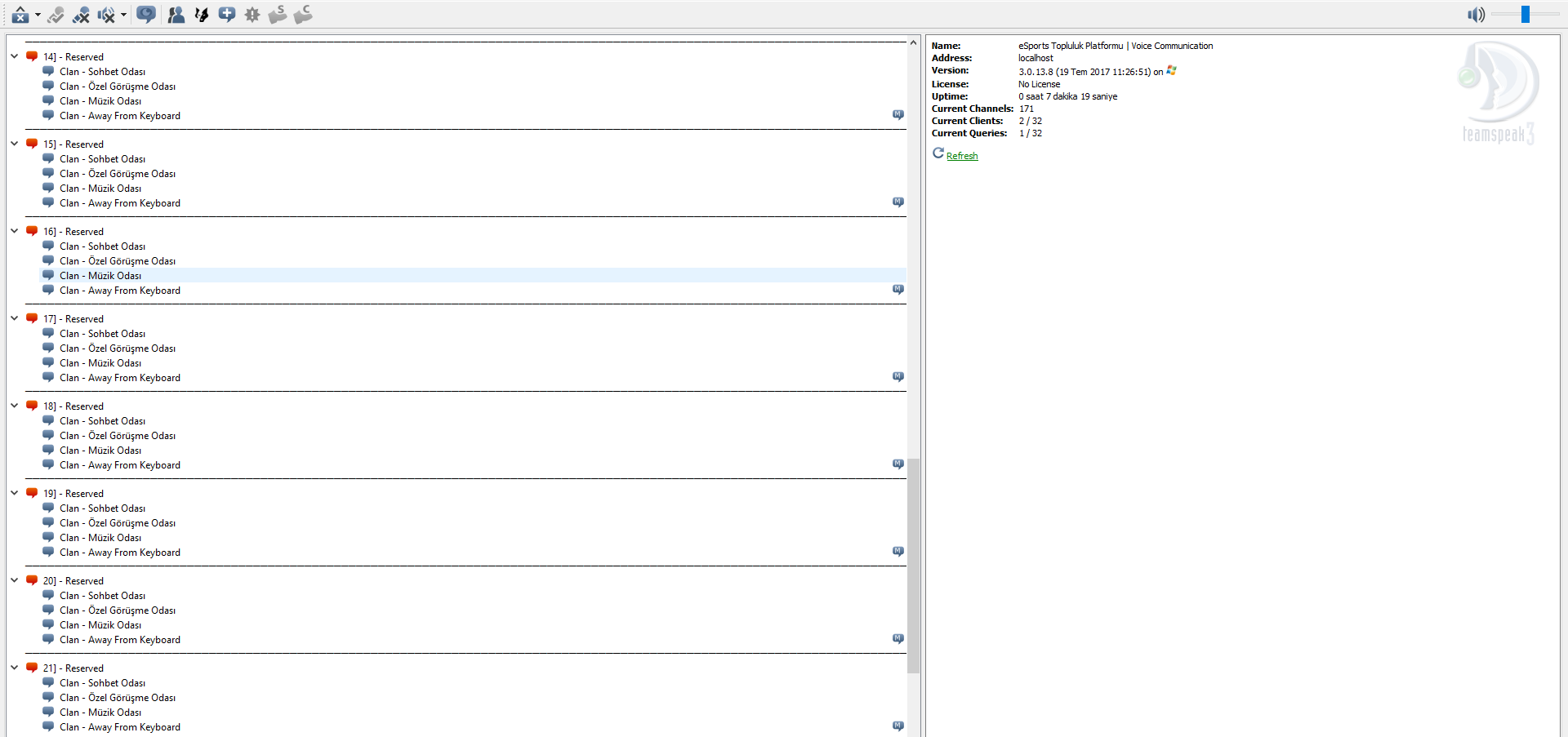Click moderated badge on group 19 Away From Keyboard
Screen dimensions: 1568x737
click(898, 552)
